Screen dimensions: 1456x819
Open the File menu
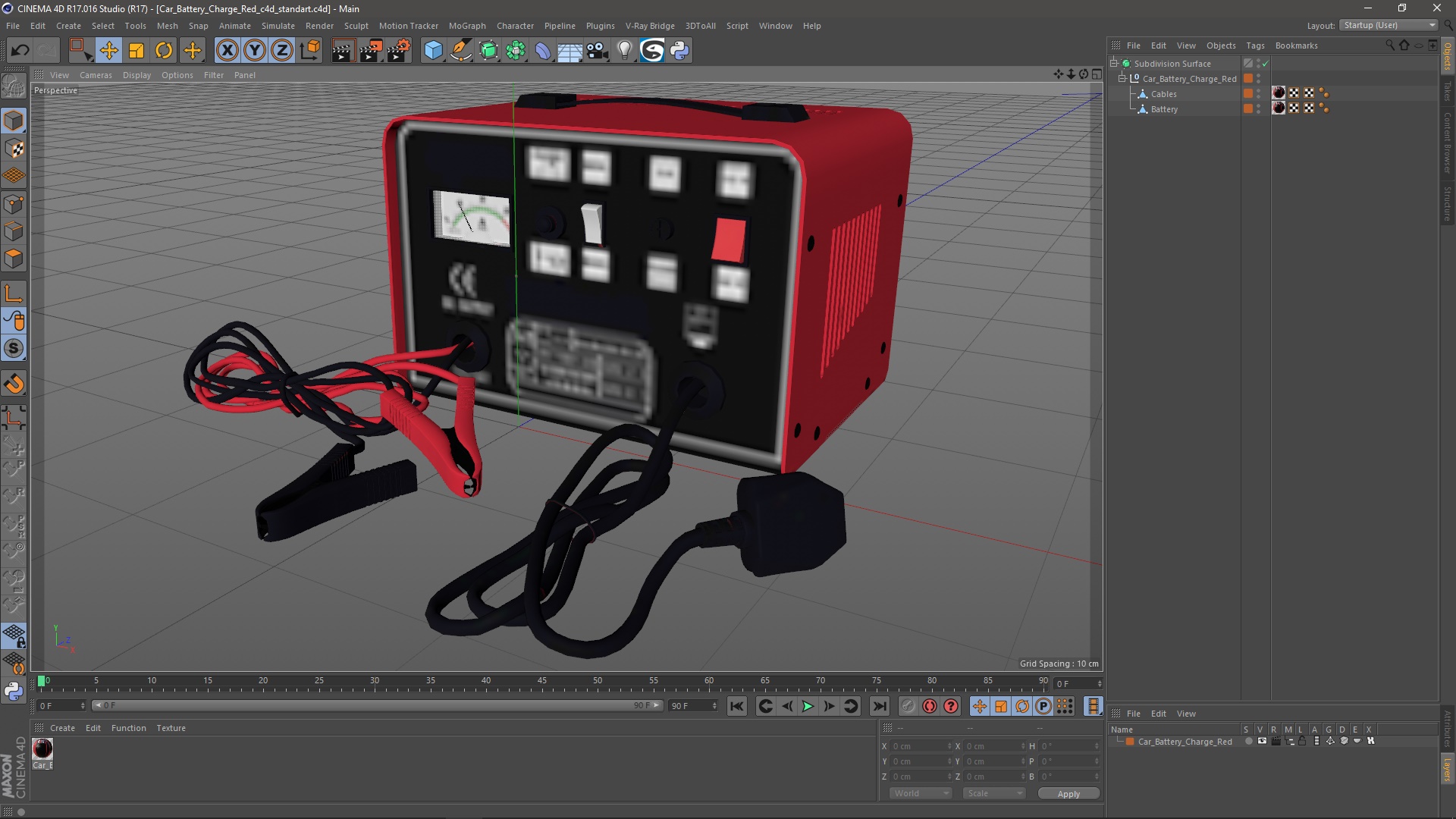click(13, 26)
